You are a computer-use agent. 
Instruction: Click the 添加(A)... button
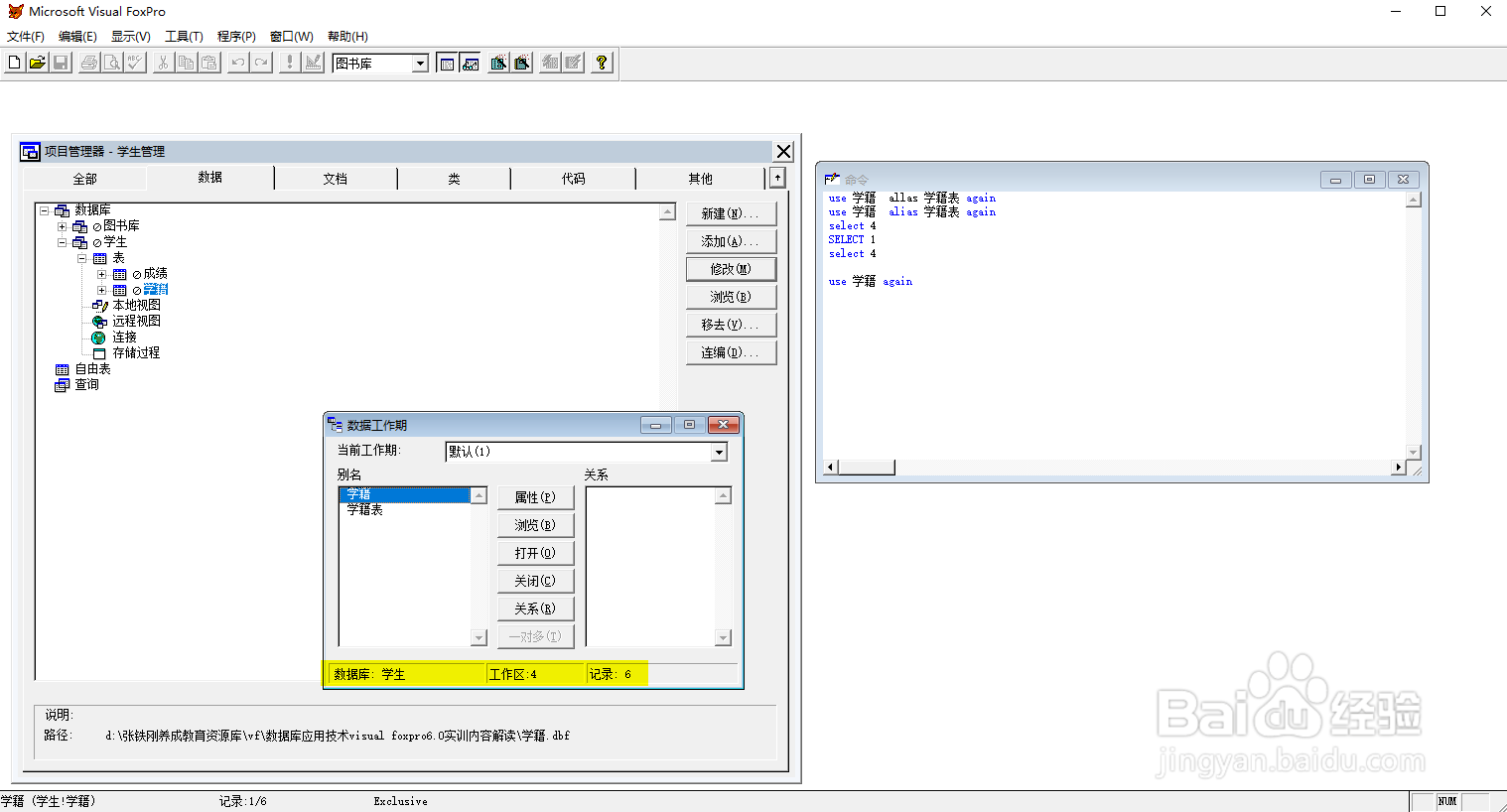coord(731,241)
